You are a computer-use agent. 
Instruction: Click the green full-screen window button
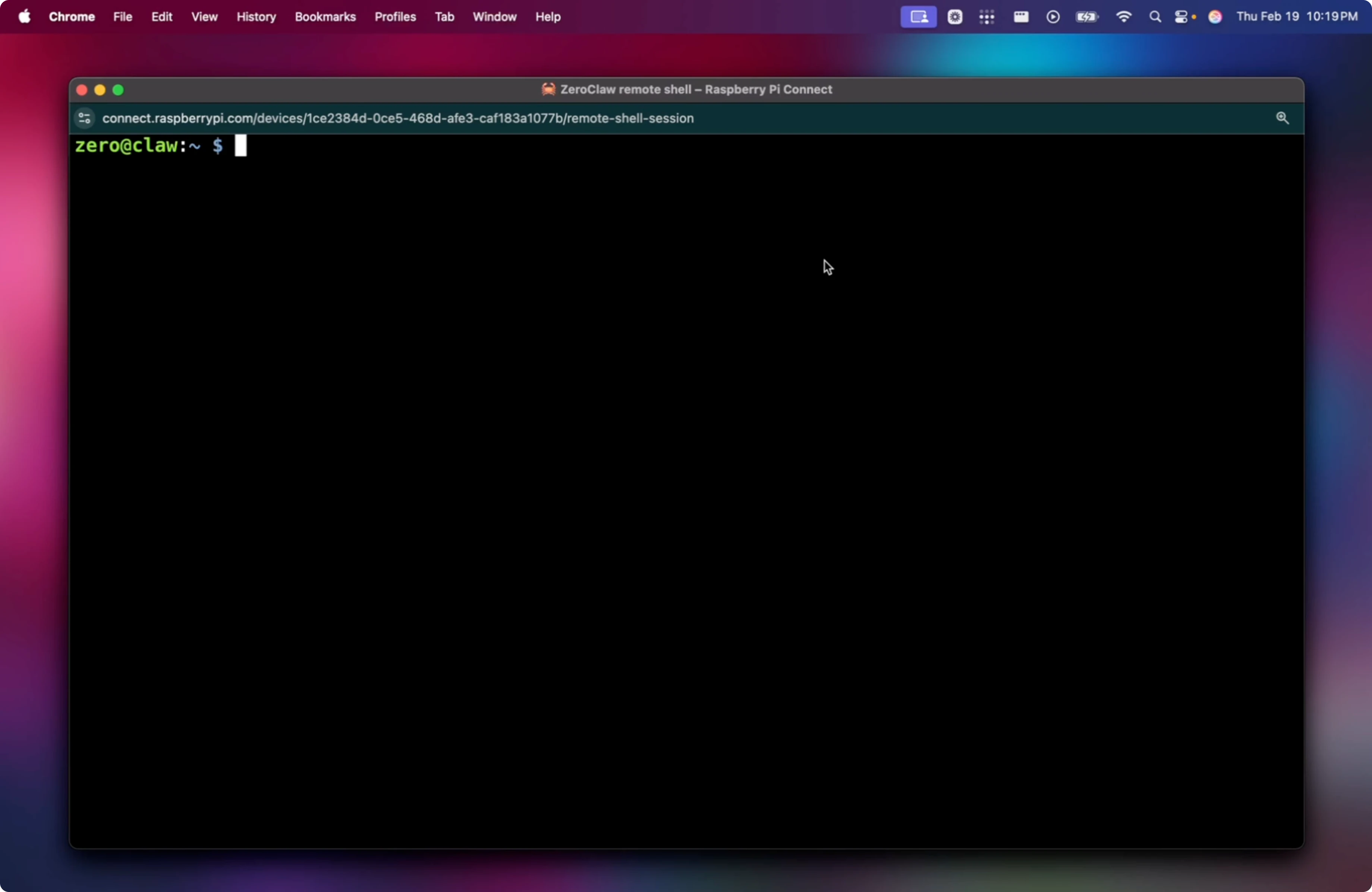(118, 90)
